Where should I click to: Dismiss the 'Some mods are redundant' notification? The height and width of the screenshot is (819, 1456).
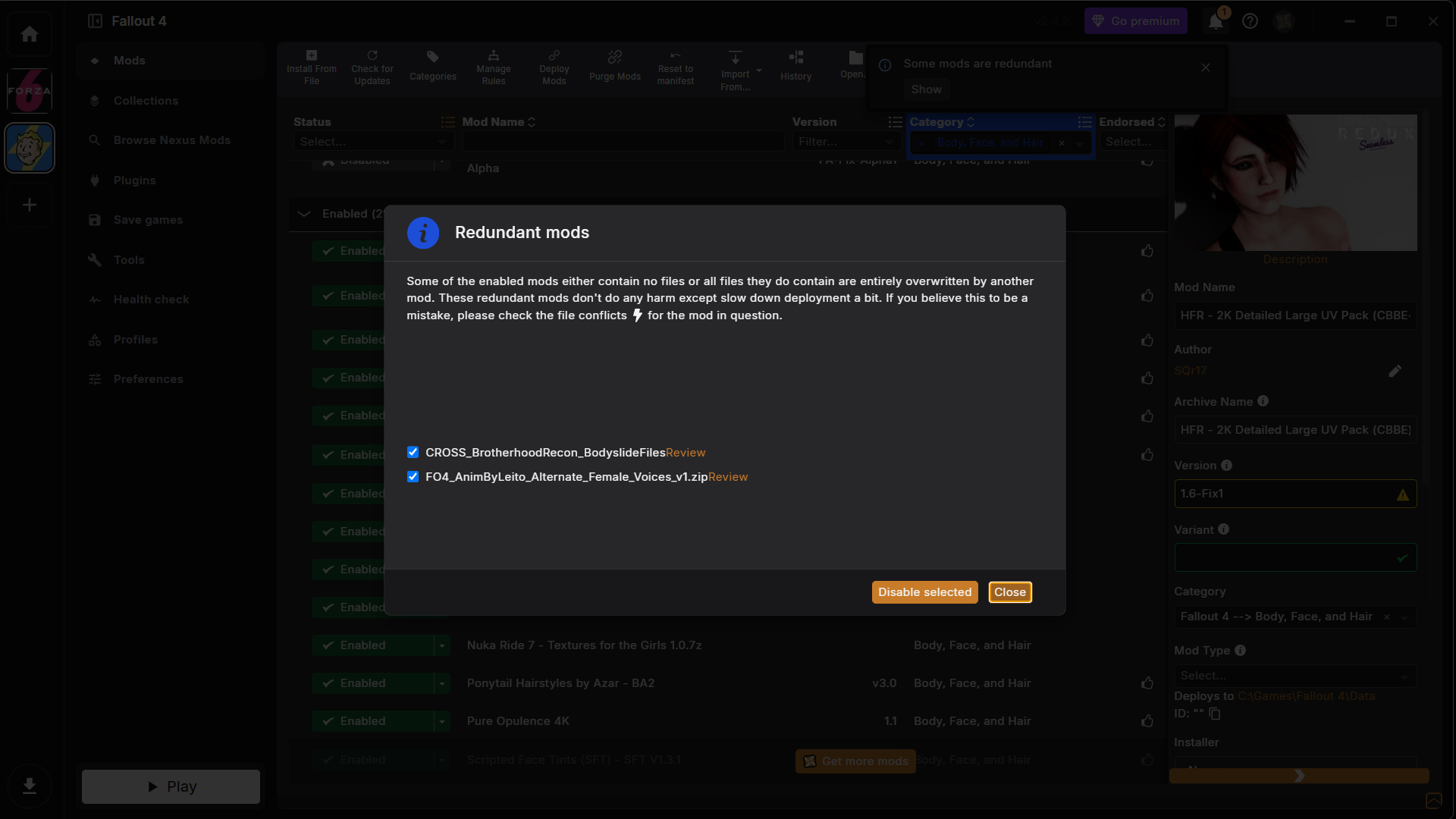[1206, 67]
